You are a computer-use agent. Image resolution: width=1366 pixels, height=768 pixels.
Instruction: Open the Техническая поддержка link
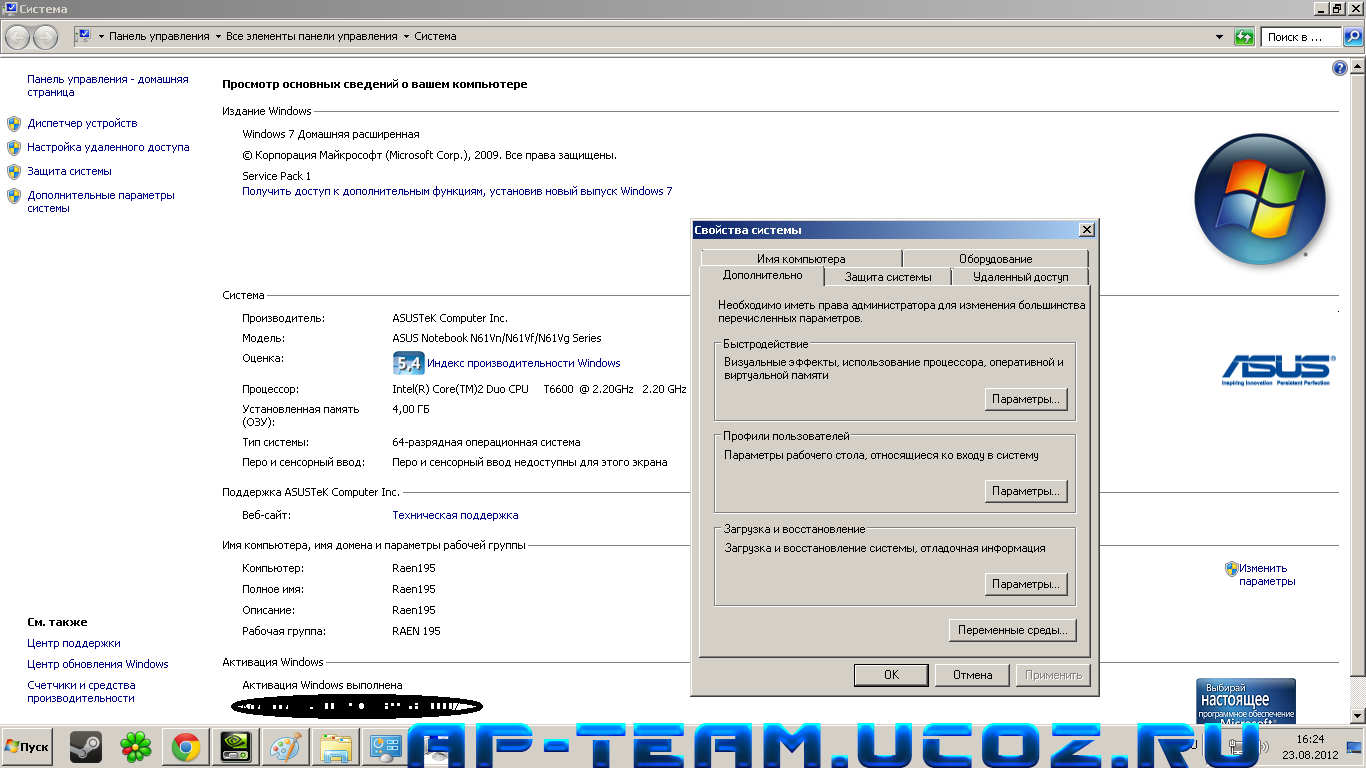(455, 515)
